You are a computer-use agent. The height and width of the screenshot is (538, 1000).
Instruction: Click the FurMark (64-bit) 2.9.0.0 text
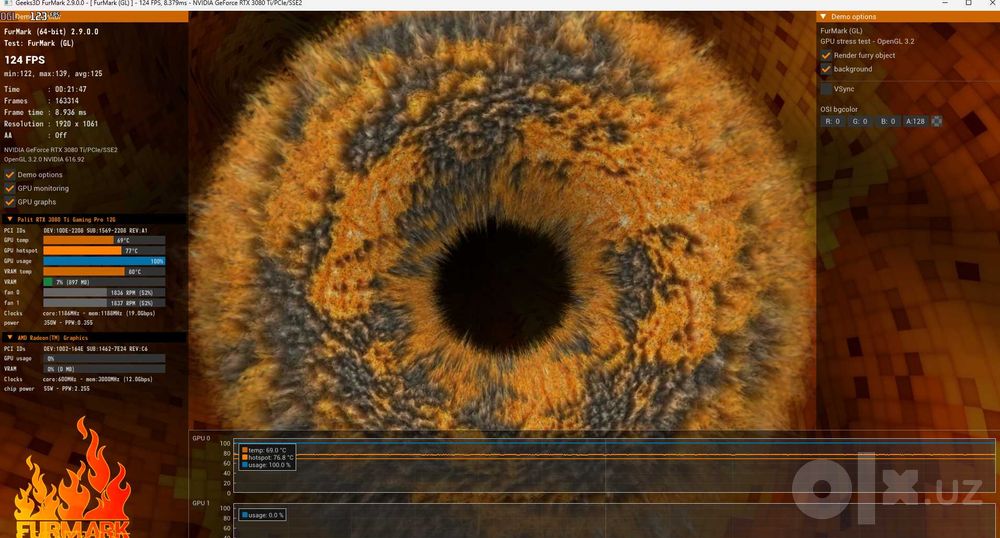[x=51, y=31]
